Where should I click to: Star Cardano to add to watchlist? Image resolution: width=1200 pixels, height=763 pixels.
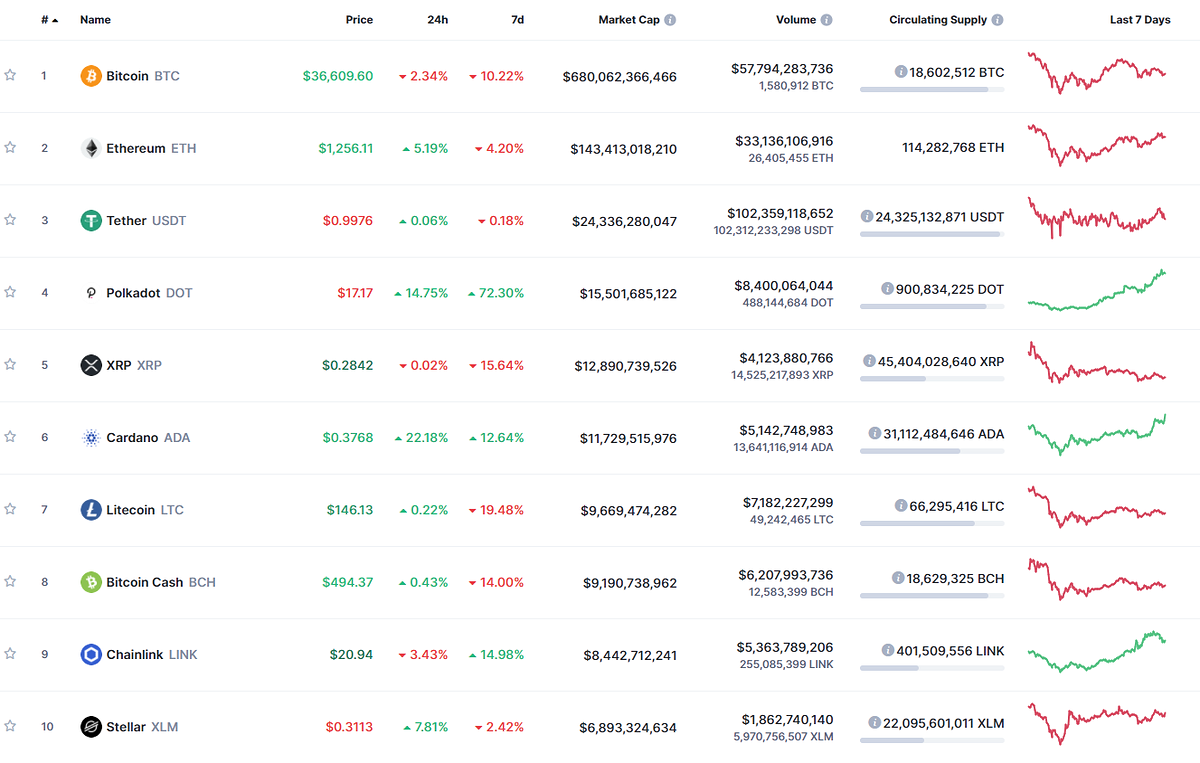coord(10,436)
